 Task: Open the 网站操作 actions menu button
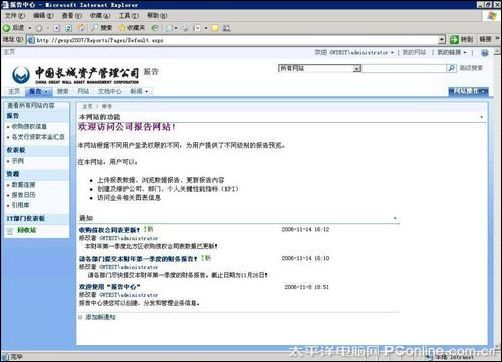pos(468,91)
